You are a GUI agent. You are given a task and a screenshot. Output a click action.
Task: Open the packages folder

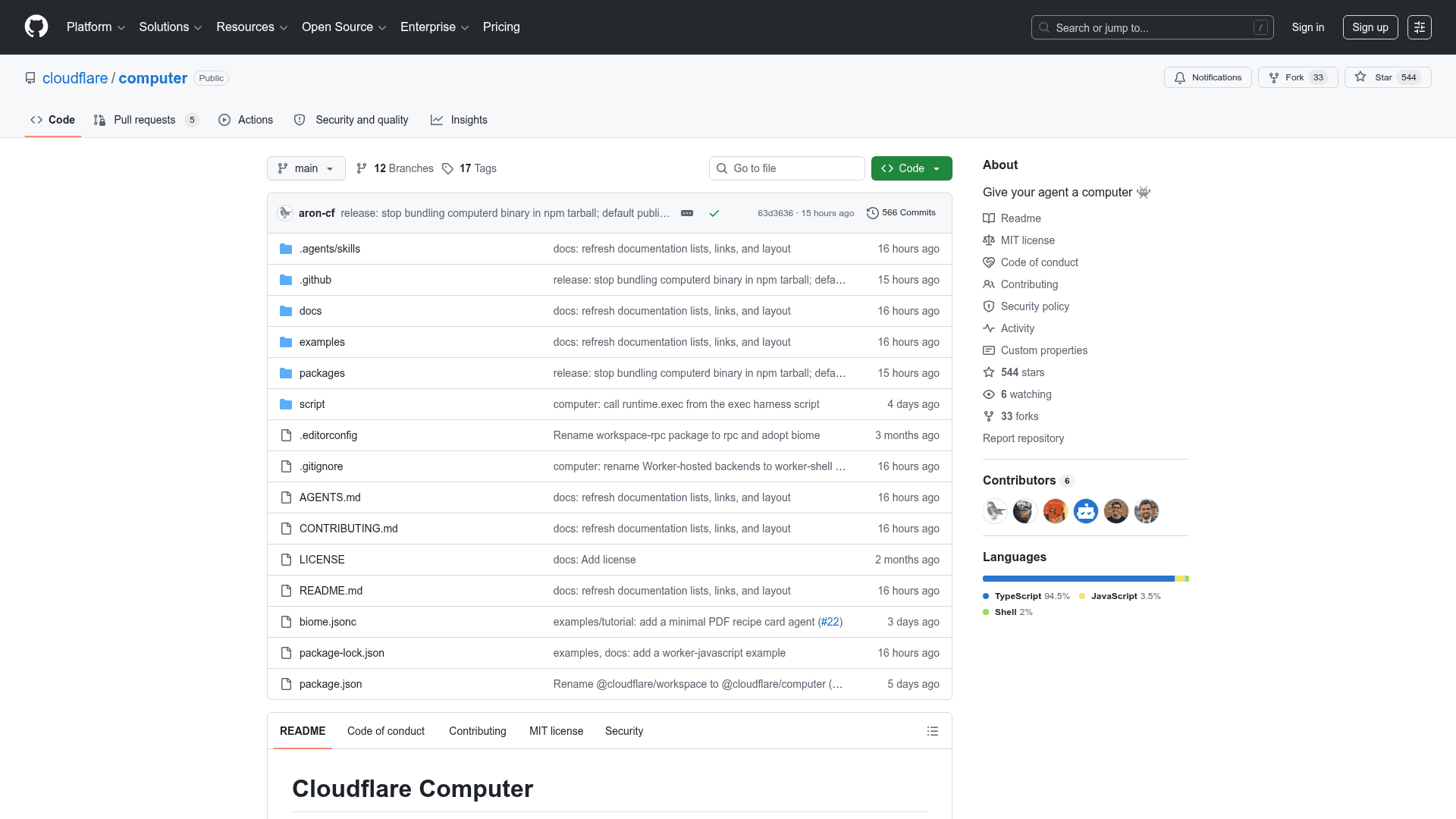tap(322, 373)
